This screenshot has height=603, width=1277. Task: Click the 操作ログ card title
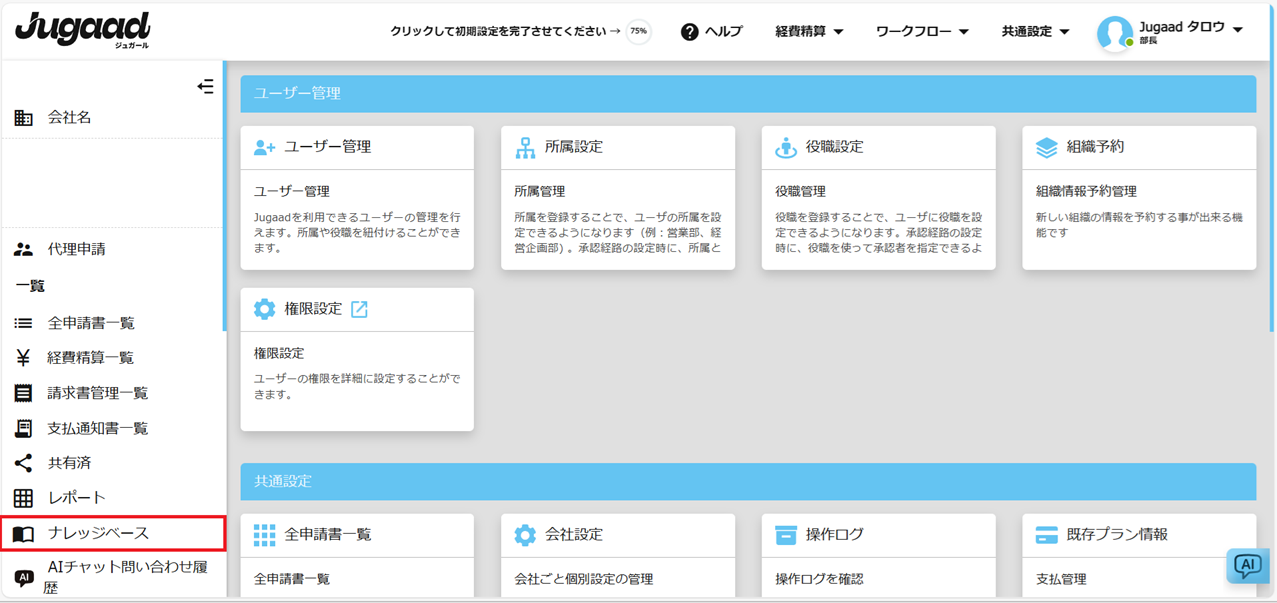[x=835, y=535]
